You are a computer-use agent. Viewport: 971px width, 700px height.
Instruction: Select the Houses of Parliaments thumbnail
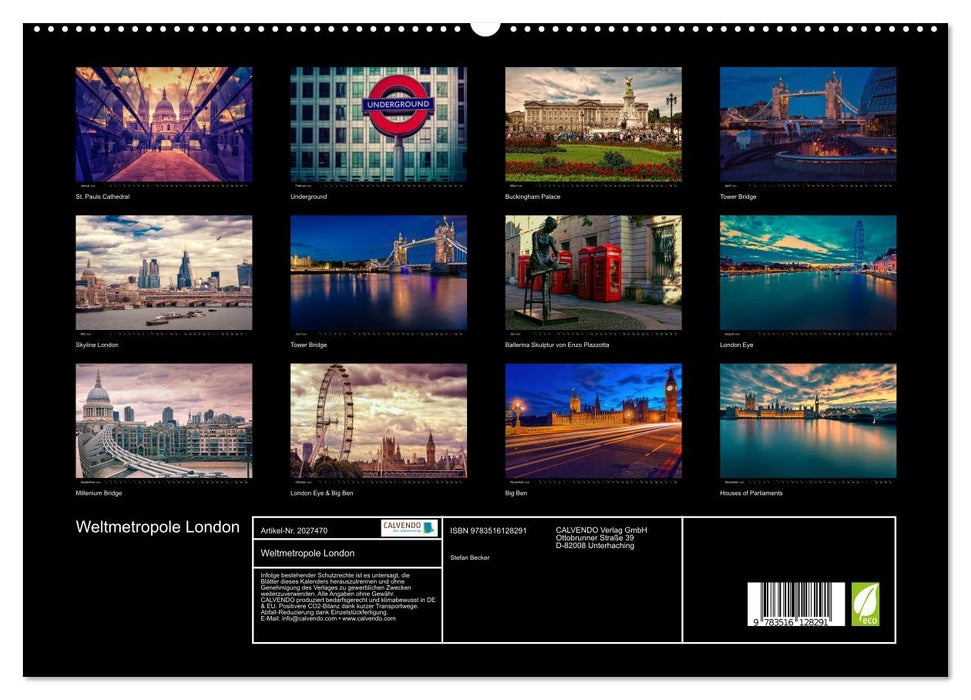808,420
